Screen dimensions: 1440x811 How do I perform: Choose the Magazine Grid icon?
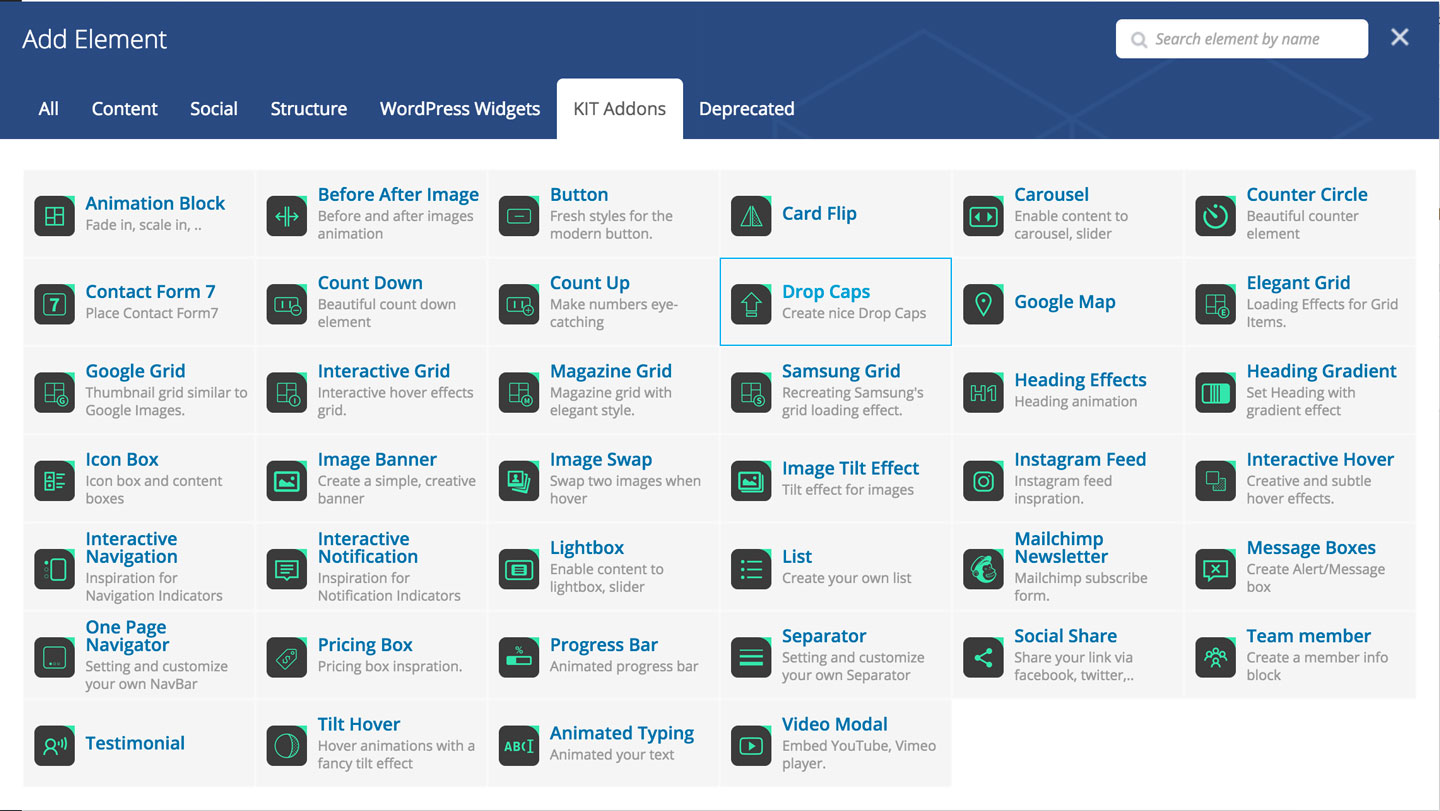tap(518, 393)
